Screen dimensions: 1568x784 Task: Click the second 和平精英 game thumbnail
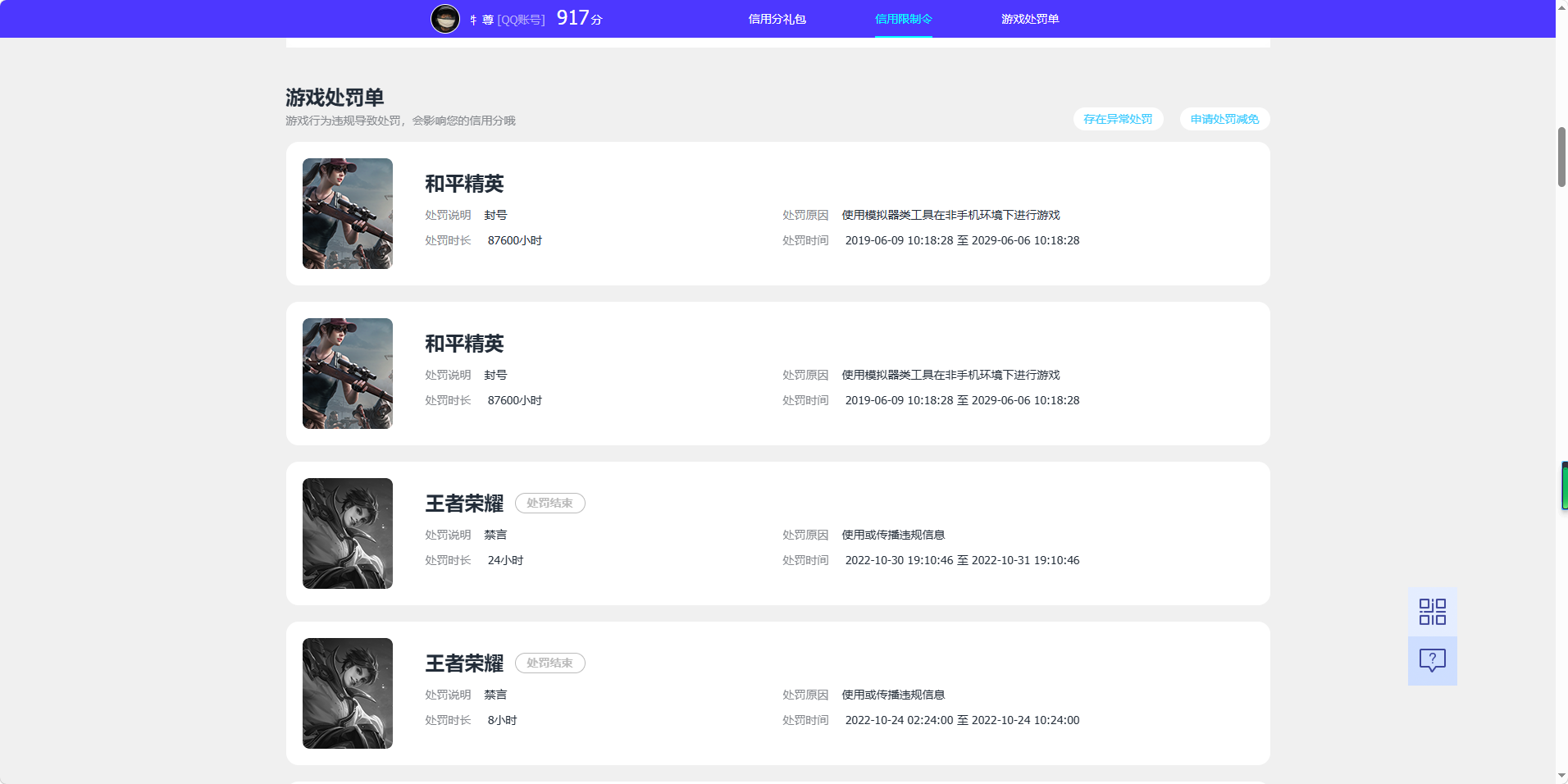[x=348, y=373]
